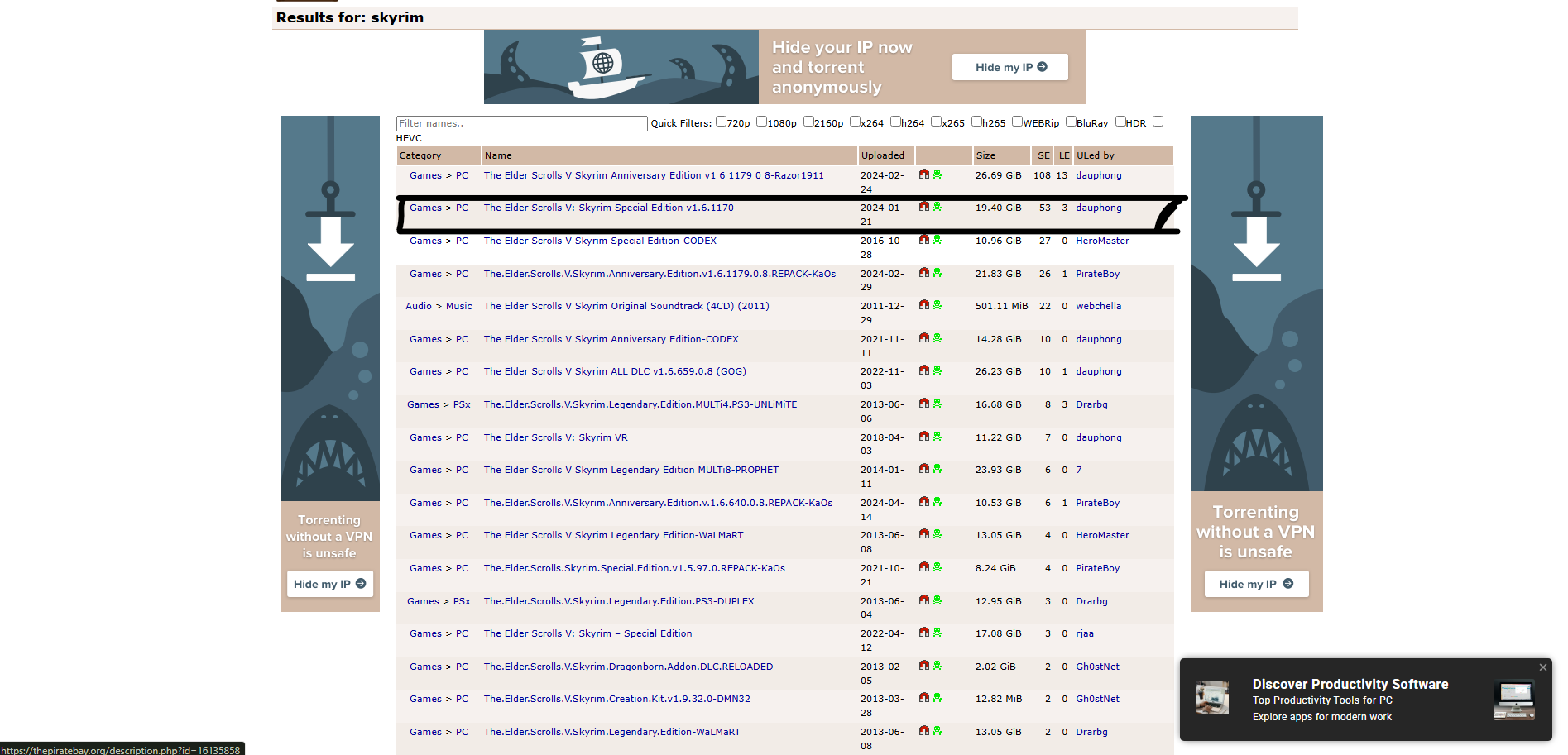This screenshot has height=755, width=1568.
Task: Toggle the x264 quick filter
Action: [856, 122]
